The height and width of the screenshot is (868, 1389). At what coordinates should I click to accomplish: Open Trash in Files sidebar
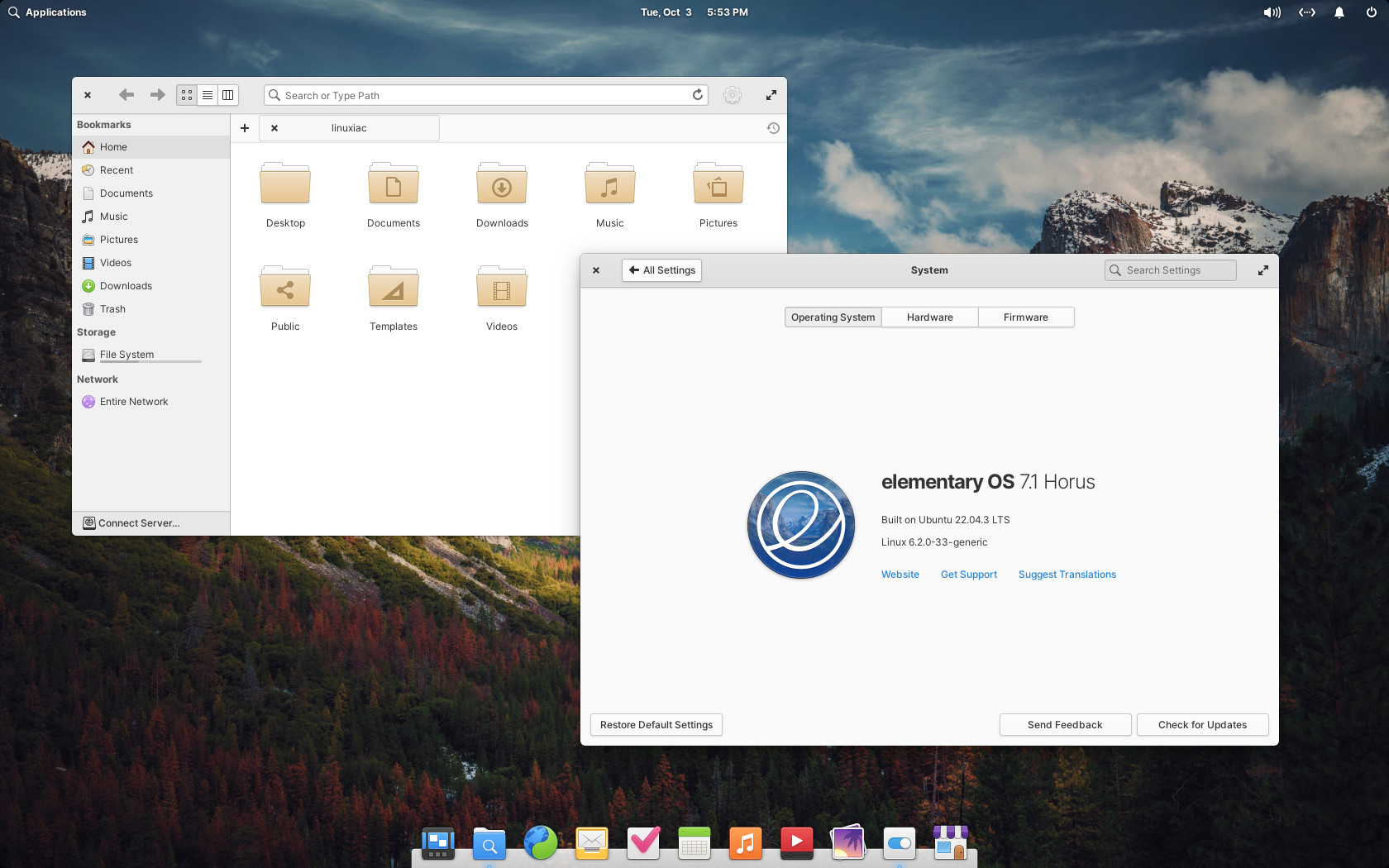click(150, 309)
